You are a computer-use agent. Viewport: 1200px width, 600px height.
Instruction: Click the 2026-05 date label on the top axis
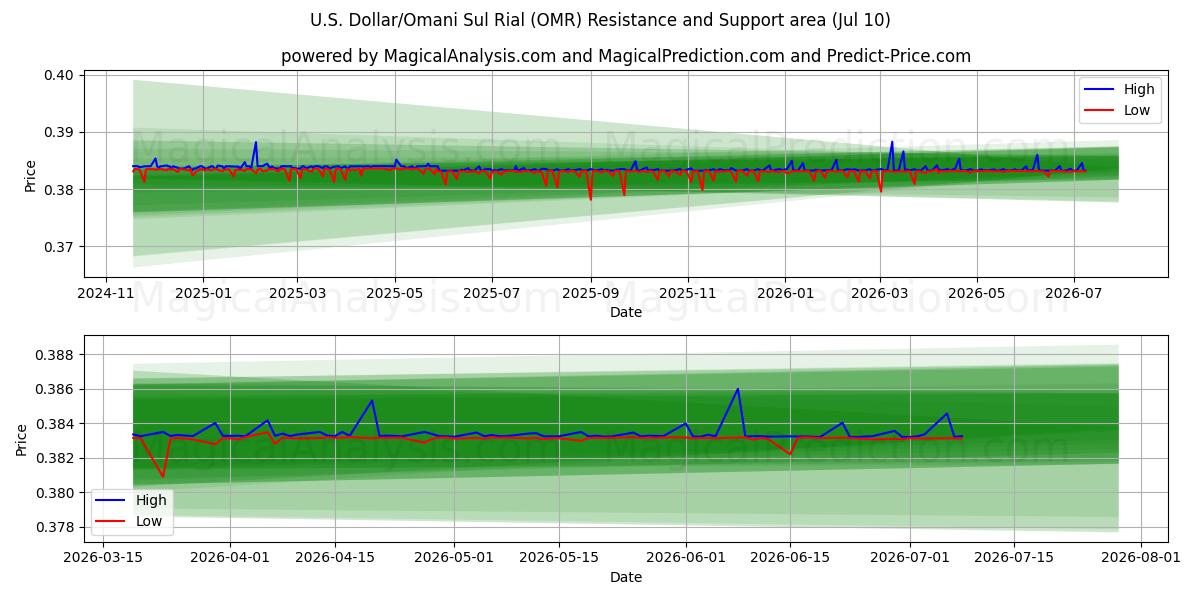coord(976,294)
